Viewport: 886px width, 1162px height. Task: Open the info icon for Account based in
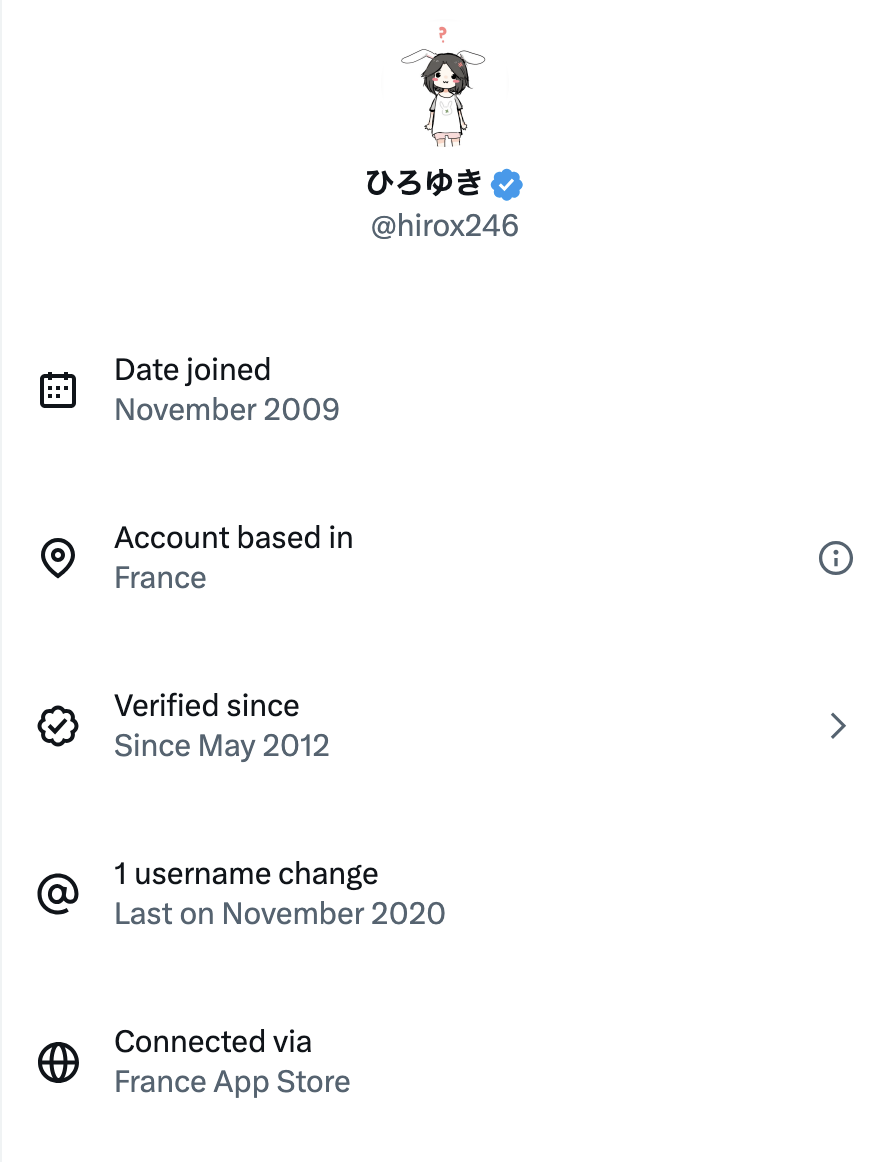836,558
